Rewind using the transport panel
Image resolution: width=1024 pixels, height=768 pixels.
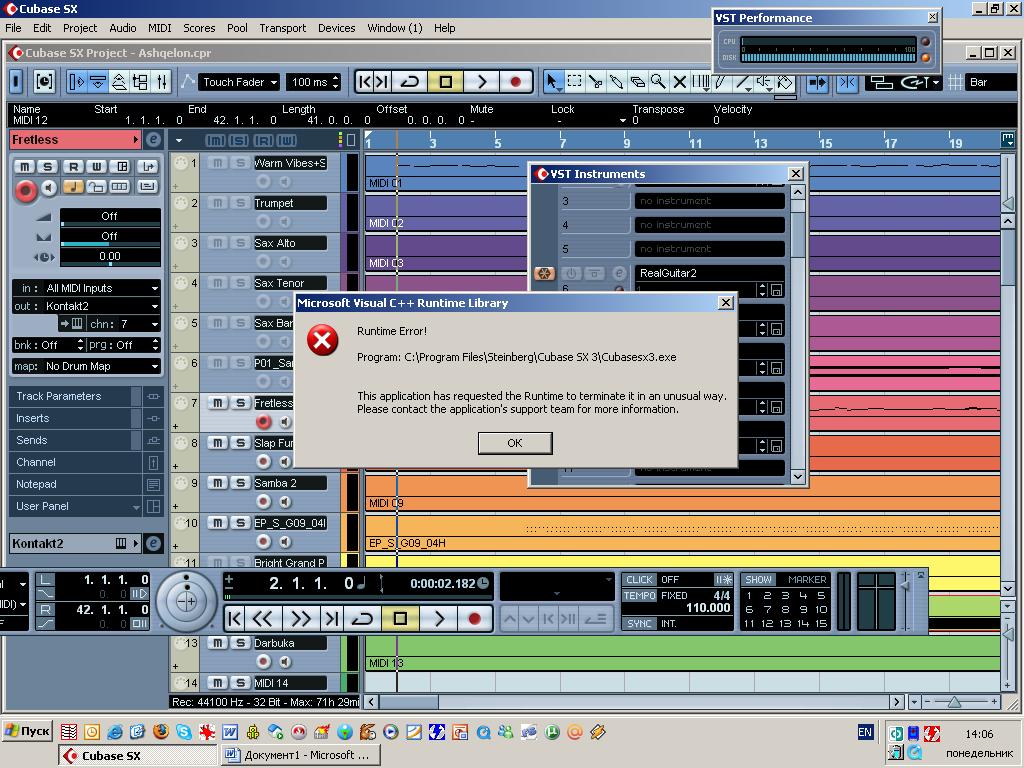(263, 618)
